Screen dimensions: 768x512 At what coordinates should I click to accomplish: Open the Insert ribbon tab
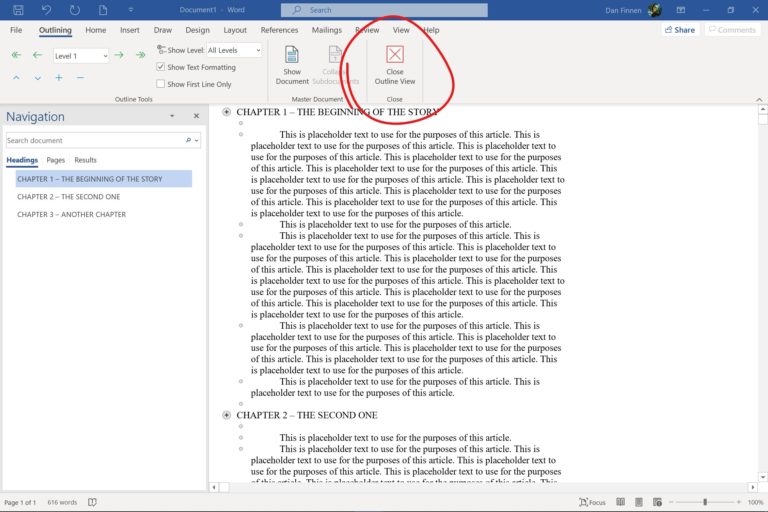click(130, 30)
